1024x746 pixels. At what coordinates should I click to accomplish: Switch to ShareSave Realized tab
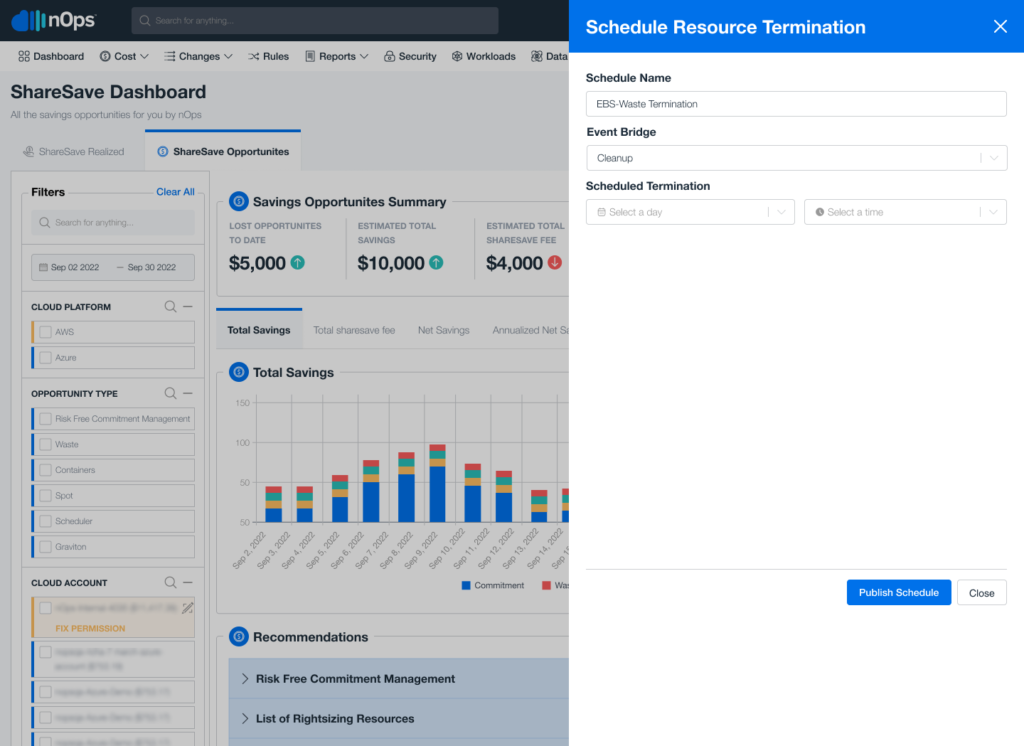[x=74, y=152]
